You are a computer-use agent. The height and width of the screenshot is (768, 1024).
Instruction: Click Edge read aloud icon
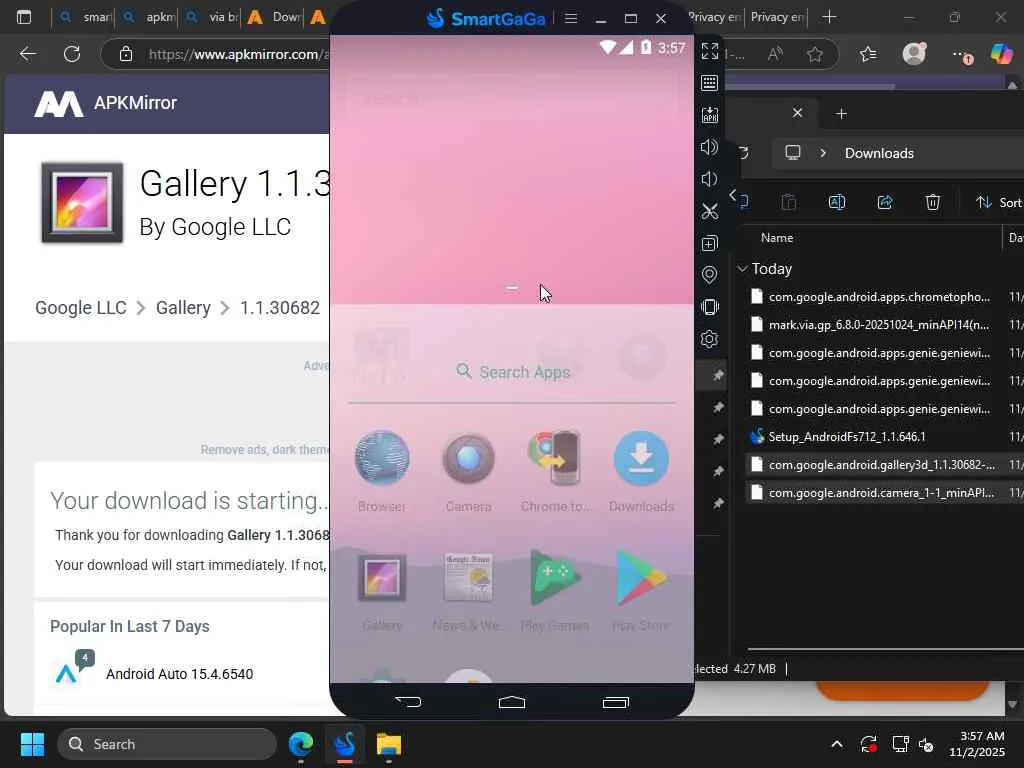tap(775, 54)
